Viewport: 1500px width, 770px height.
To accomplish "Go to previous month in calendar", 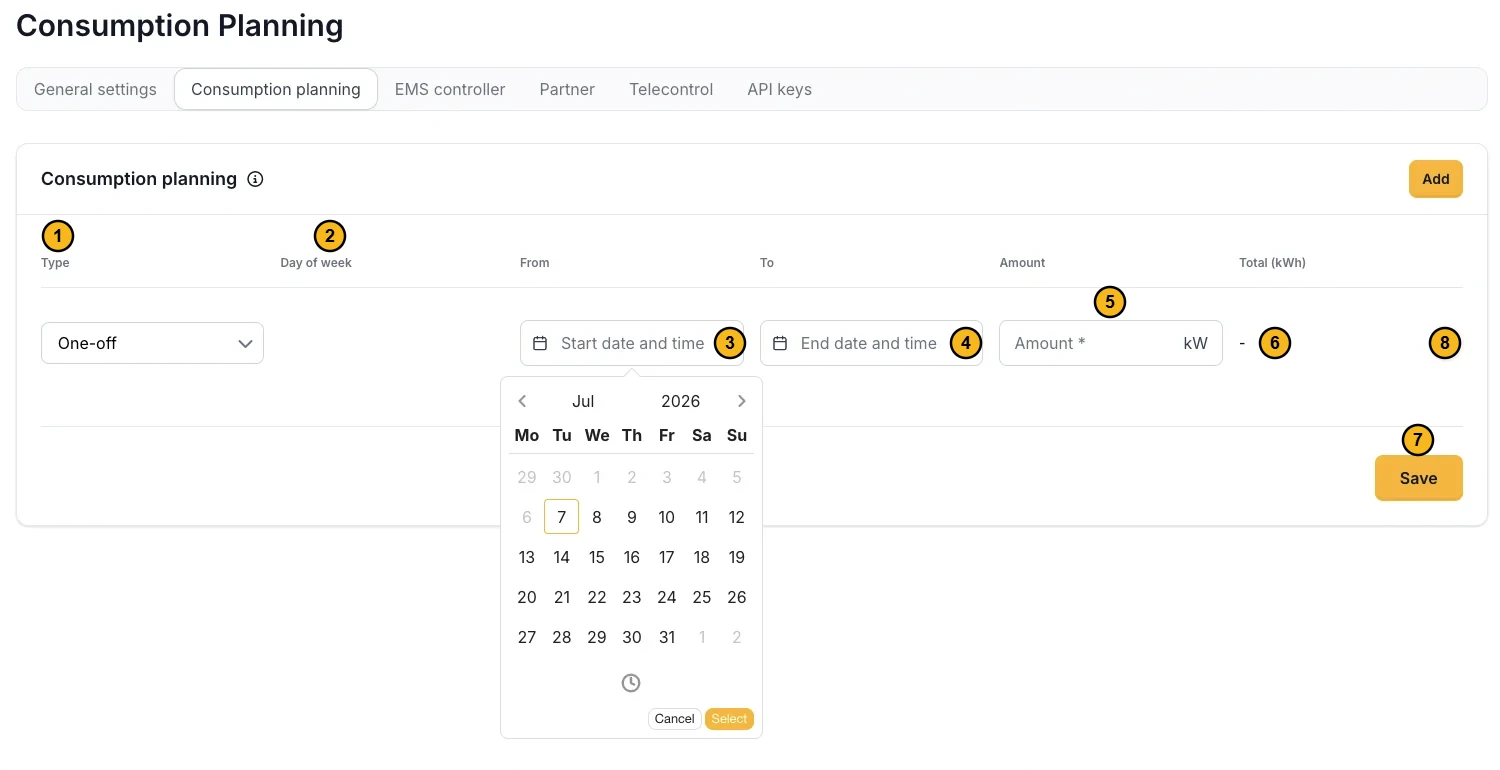I will [522, 401].
